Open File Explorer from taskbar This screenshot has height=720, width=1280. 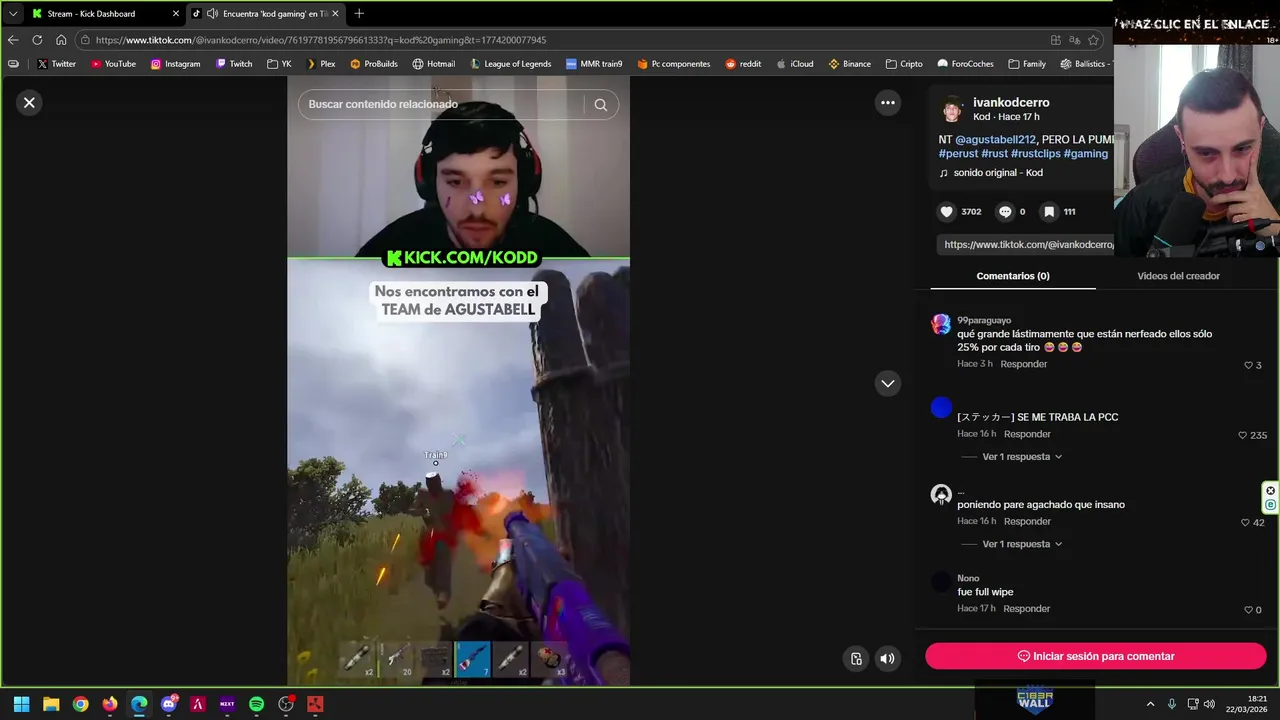pos(51,704)
